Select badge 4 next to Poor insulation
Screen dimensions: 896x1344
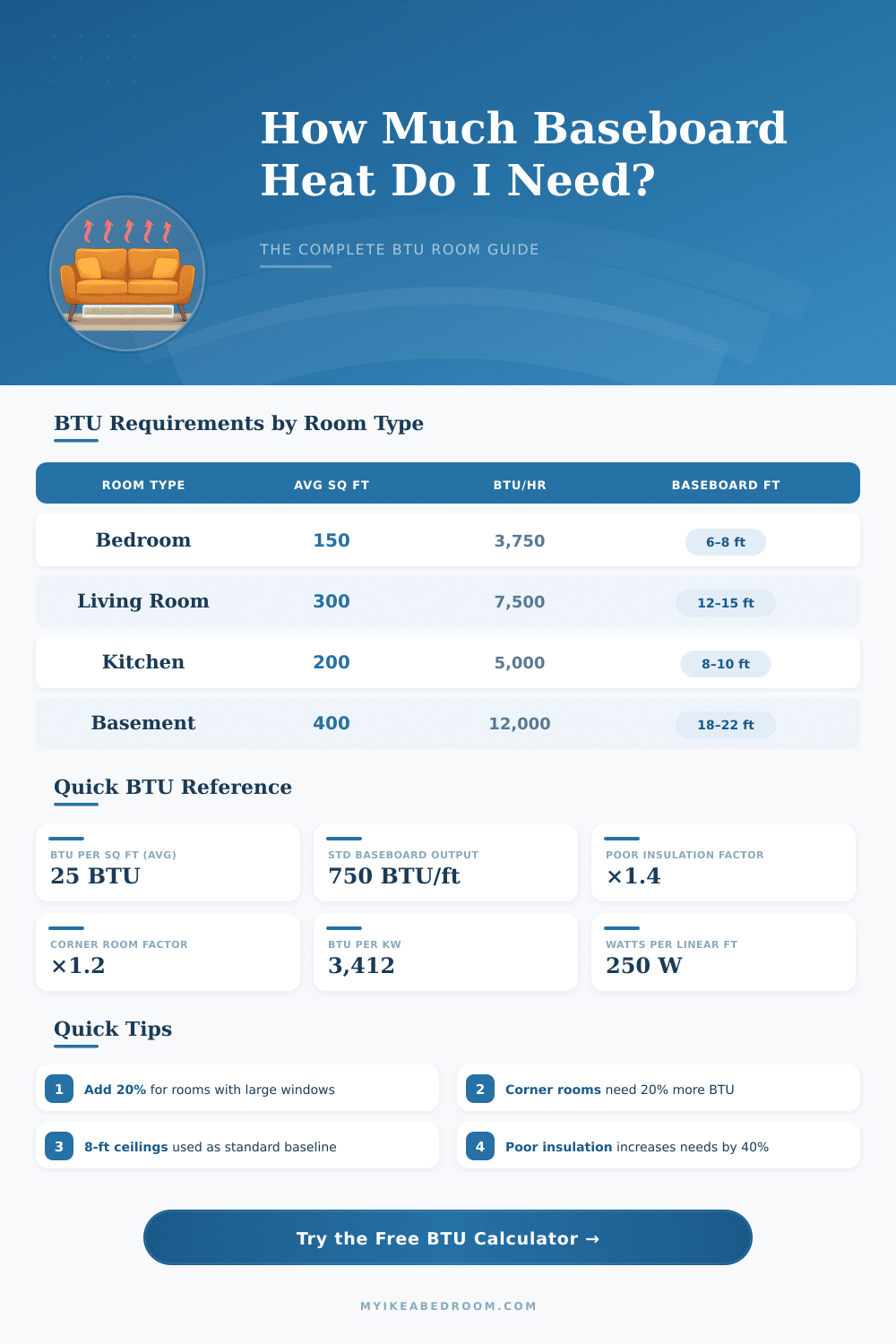(x=480, y=1146)
